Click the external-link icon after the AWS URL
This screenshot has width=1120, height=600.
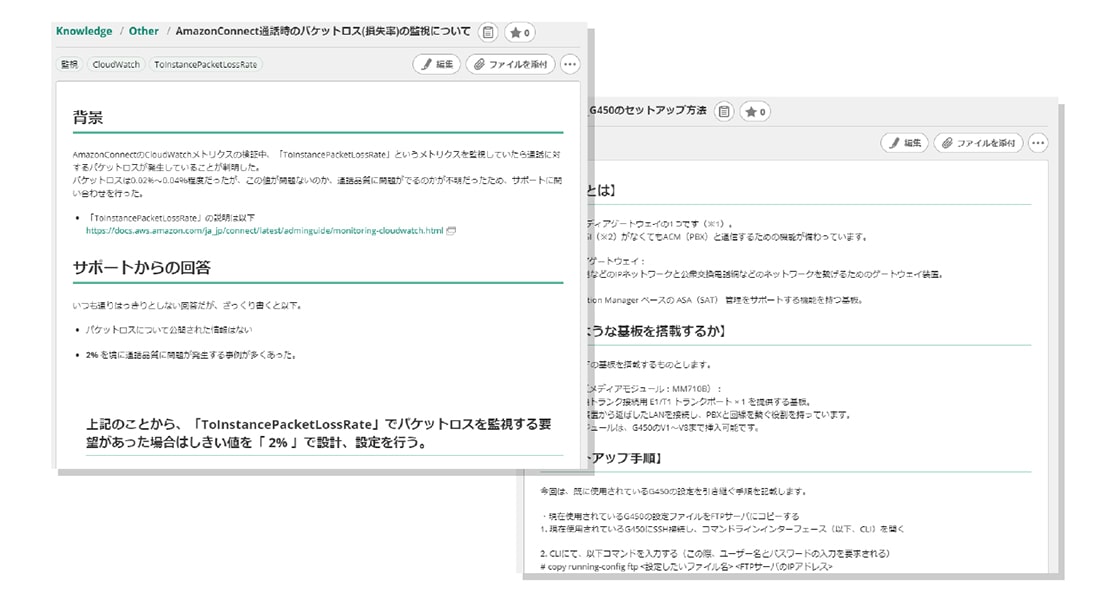451,230
